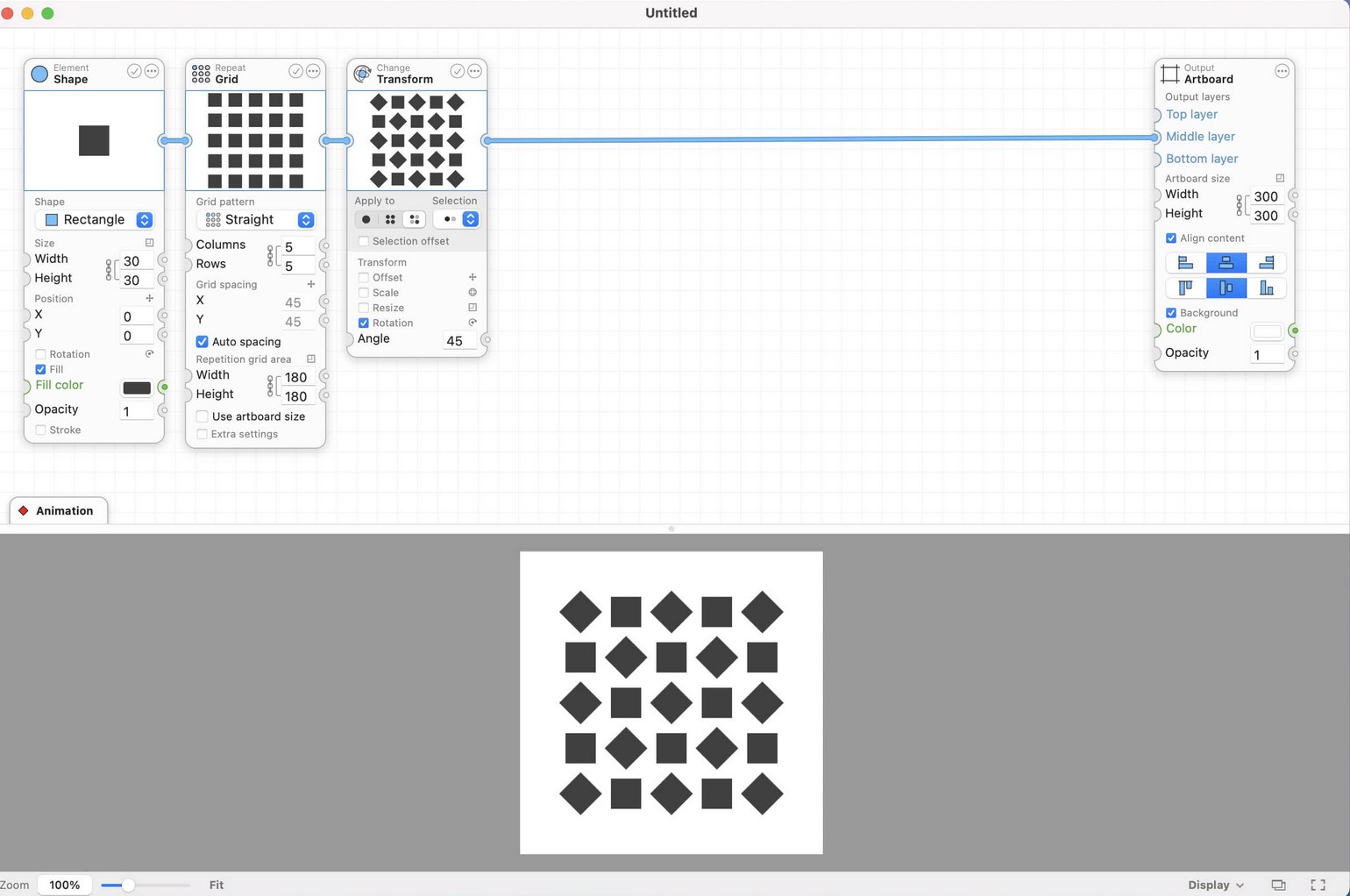Enable Extra settings checkbox

[x=202, y=434]
